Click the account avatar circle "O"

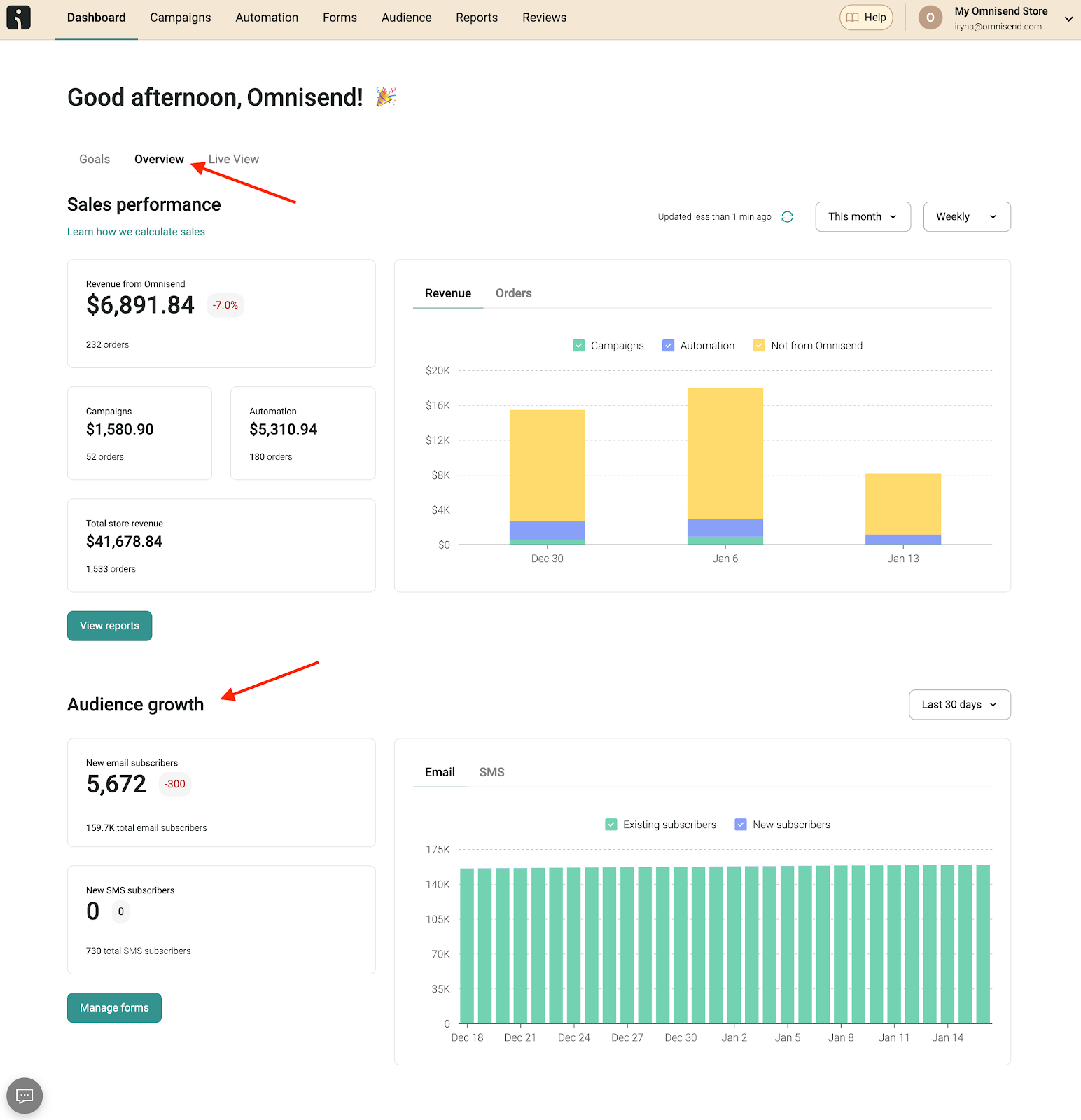tap(930, 17)
